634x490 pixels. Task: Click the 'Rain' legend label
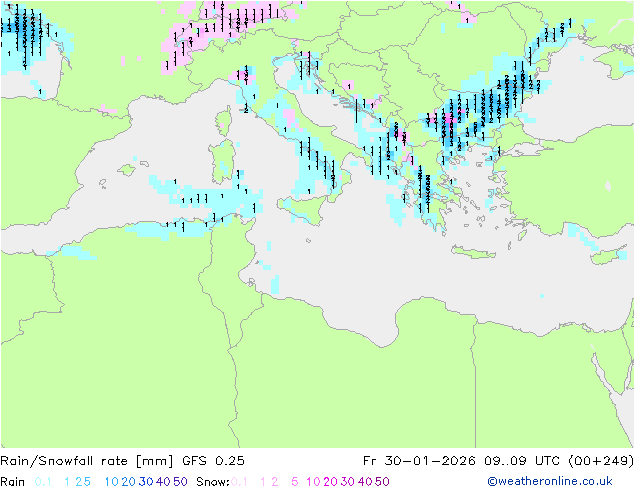pos(13,482)
